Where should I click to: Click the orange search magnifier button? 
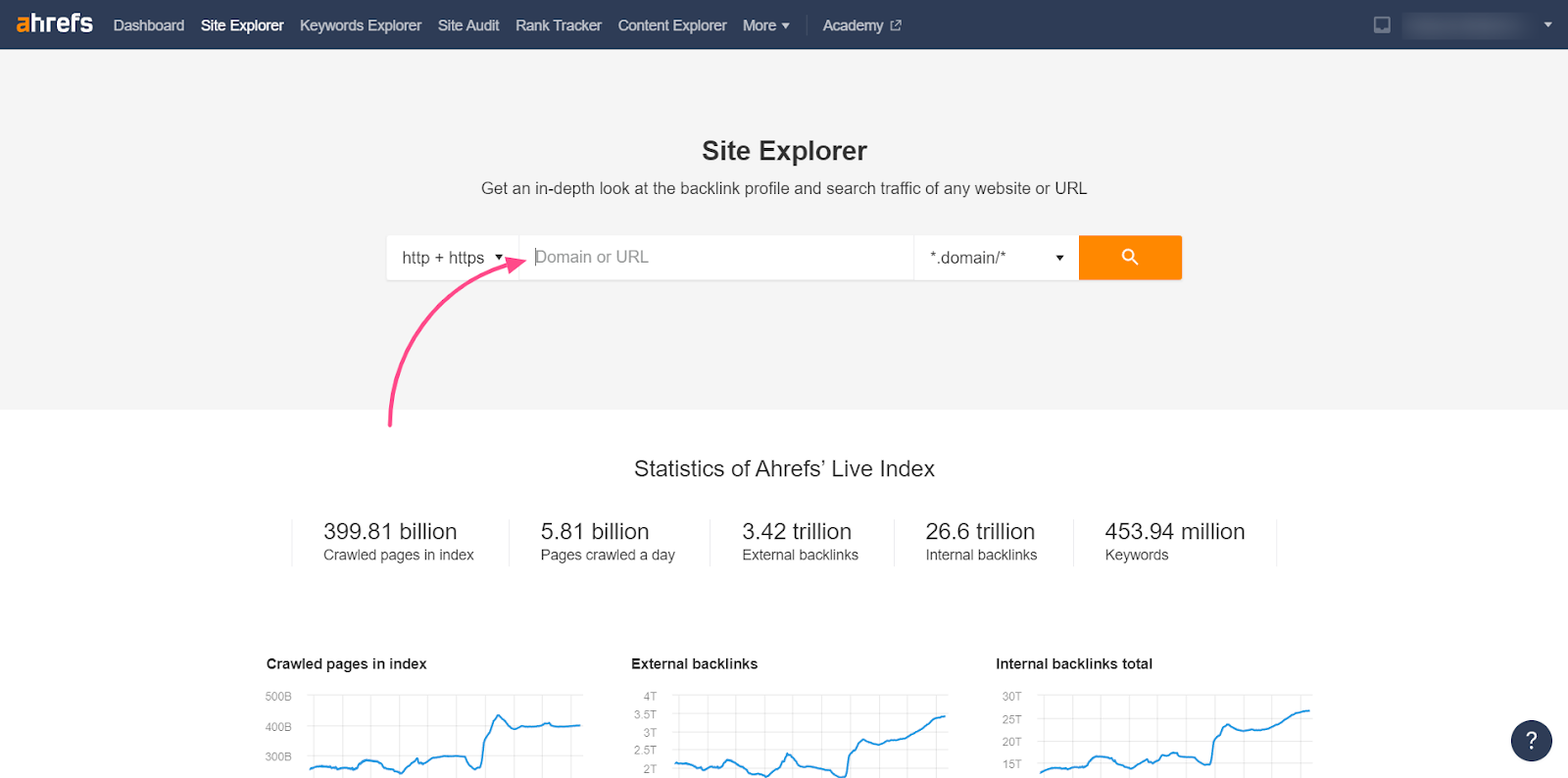click(1130, 258)
